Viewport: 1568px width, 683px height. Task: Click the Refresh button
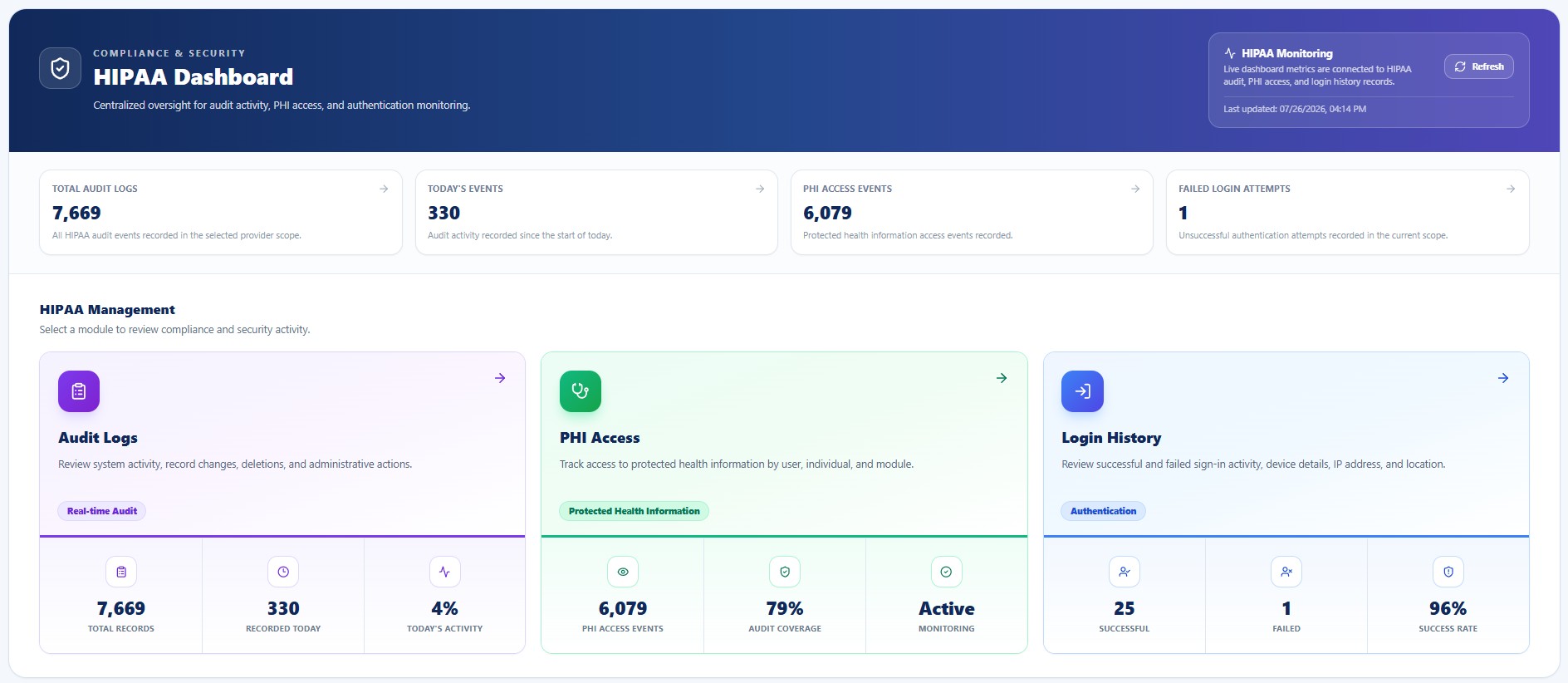(x=1478, y=66)
